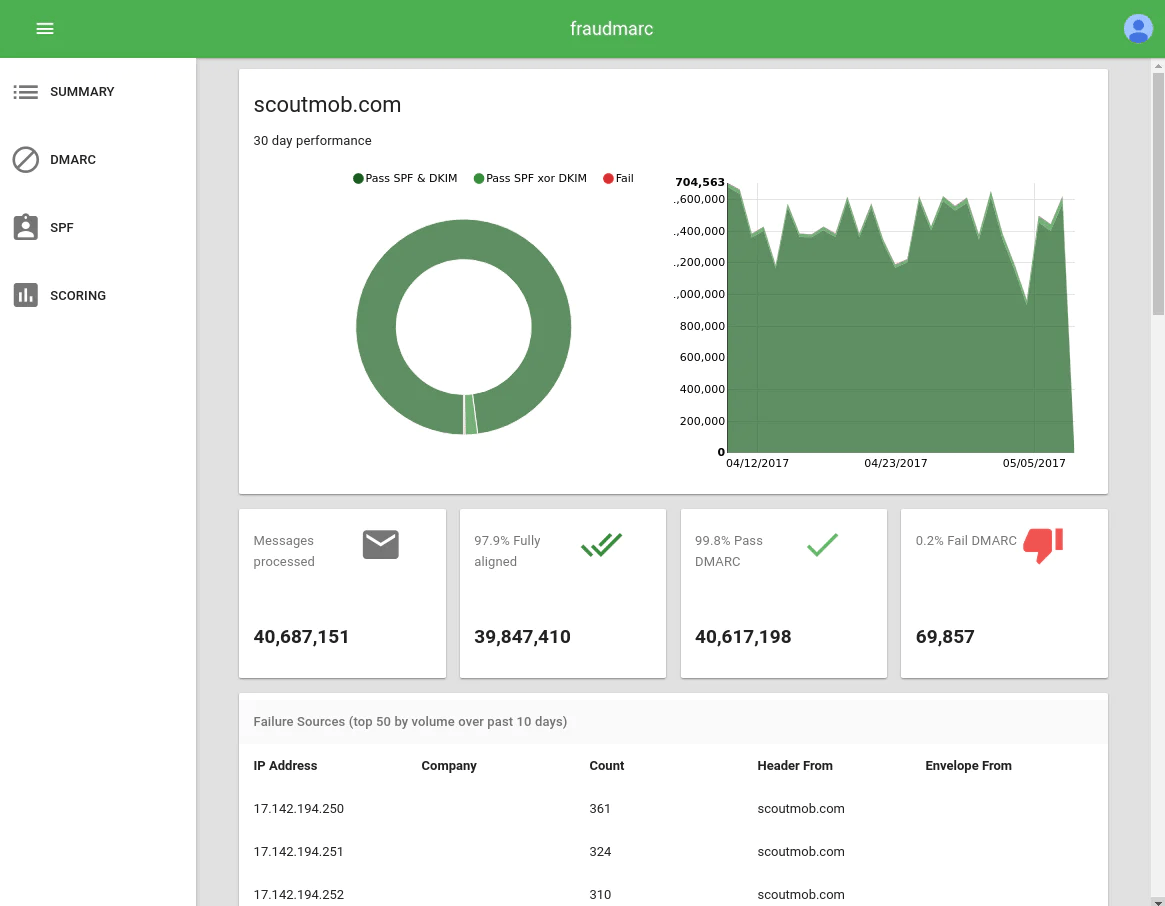Click the DMARC blocked-circle icon

tap(25, 160)
